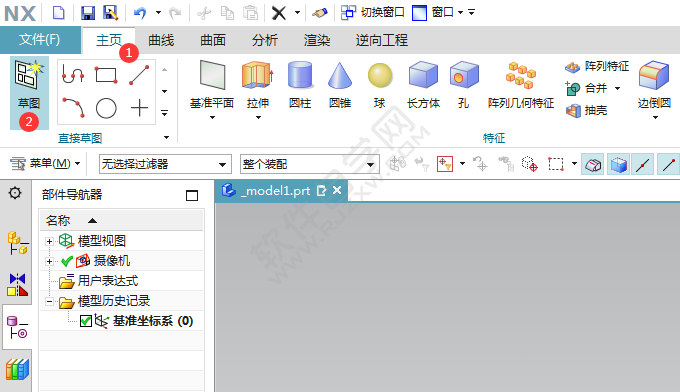
Task: Click the rectangle selection method icon
Action: pos(556,164)
